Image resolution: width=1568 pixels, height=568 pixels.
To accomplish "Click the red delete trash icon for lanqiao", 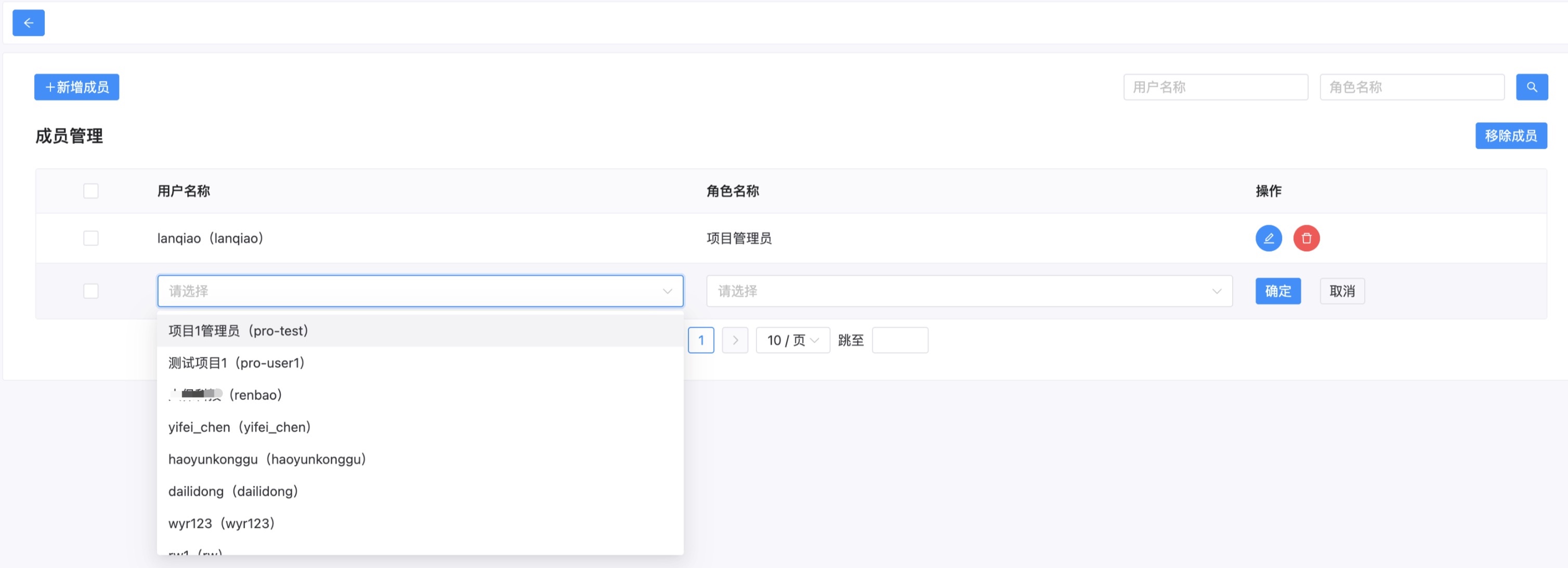I will 1306,238.
